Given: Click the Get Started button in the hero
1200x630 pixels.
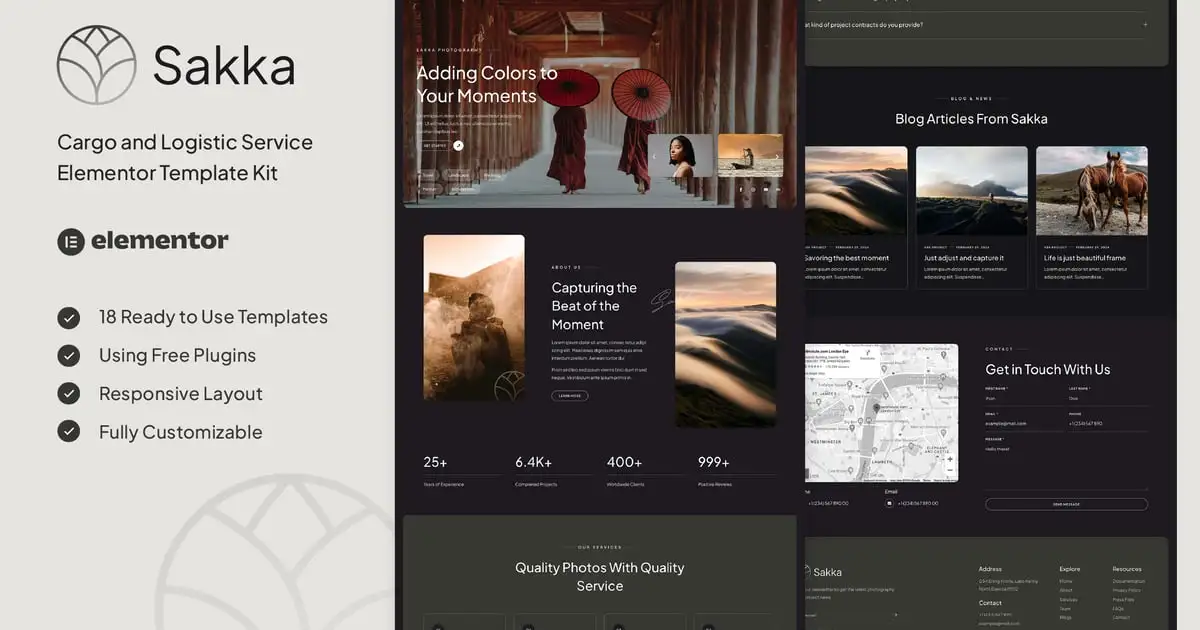Looking at the screenshot, I should [433, 145].
